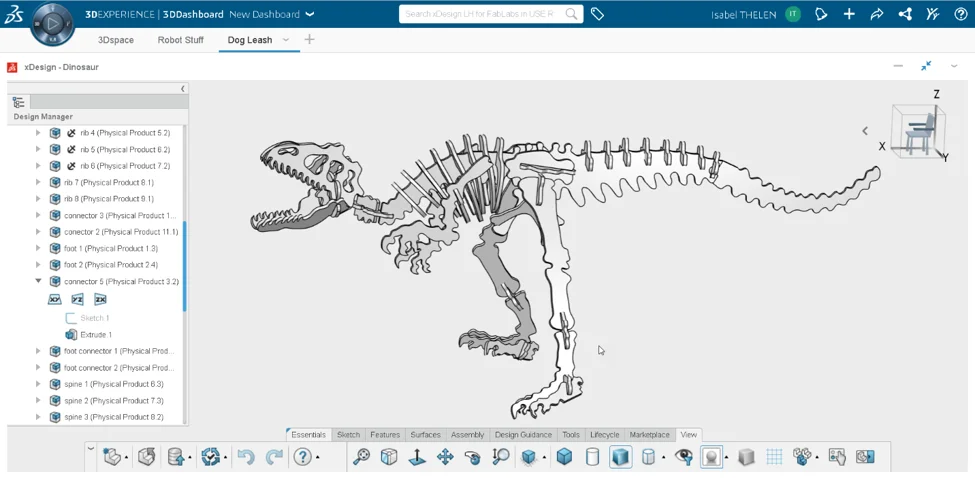The image size is (975, 478).
Task: Click the search input field
Action: 480,14
